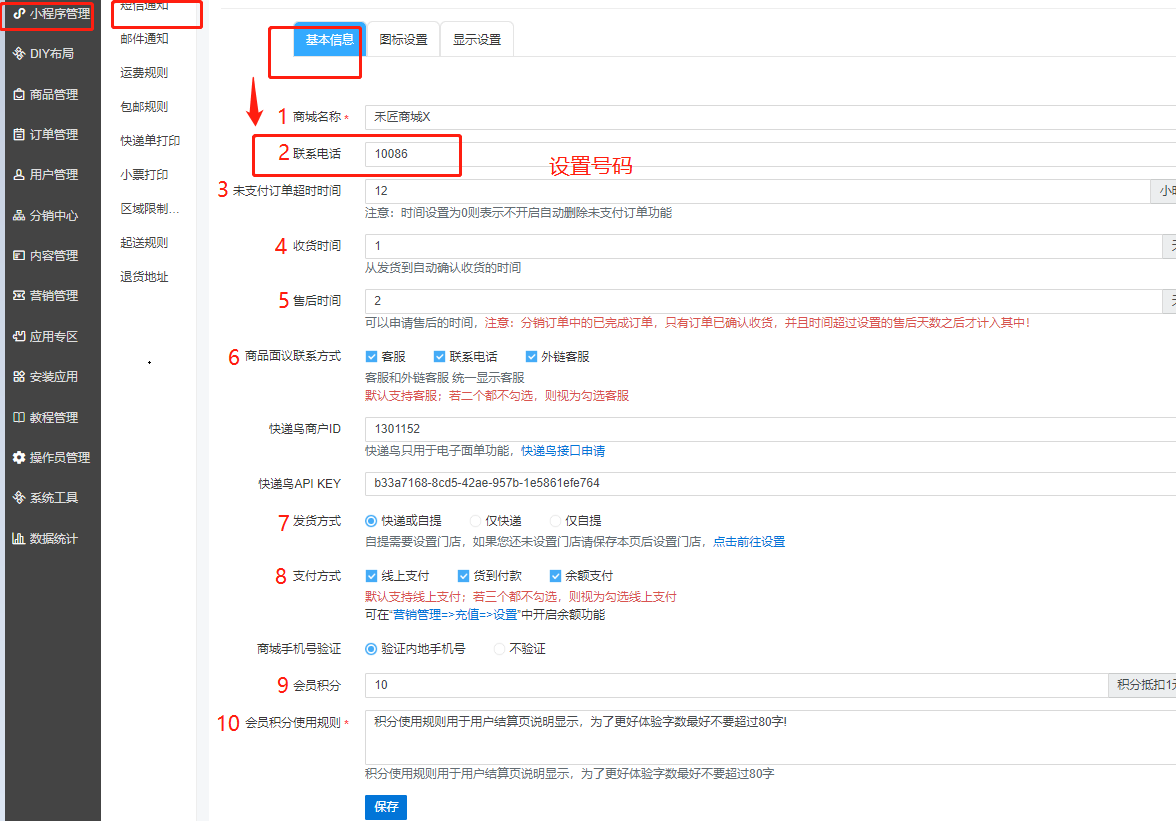Click the 小程序管理 link icon in sidebar
1176x821 pixels.
[x=19, y=13]
